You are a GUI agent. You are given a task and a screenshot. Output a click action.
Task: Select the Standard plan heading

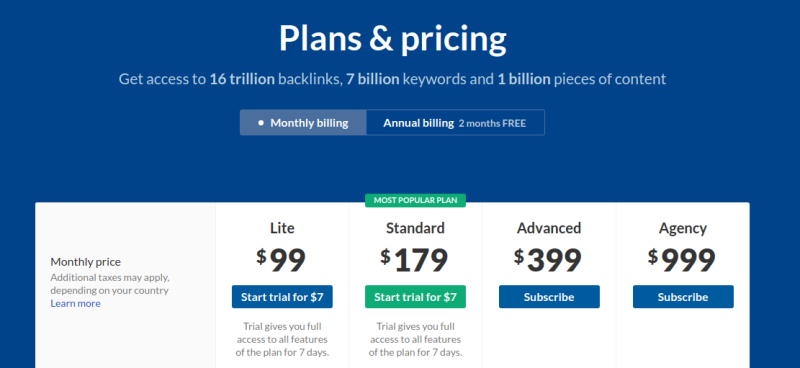click(415, 228)
